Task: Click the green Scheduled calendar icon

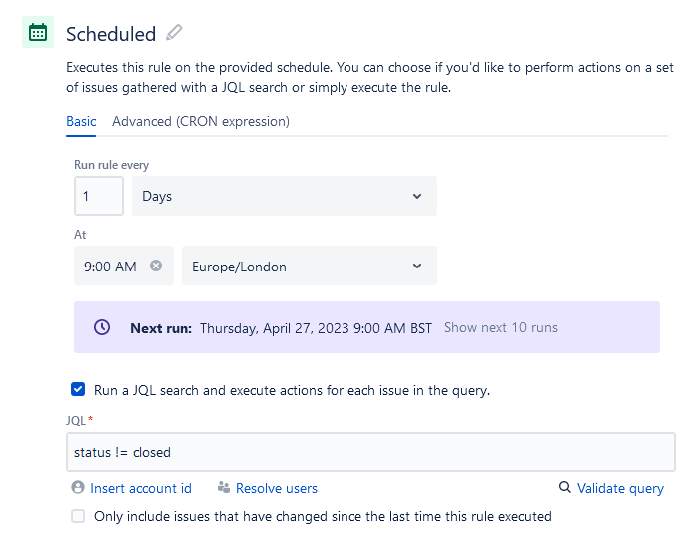Action: (38, 32)
